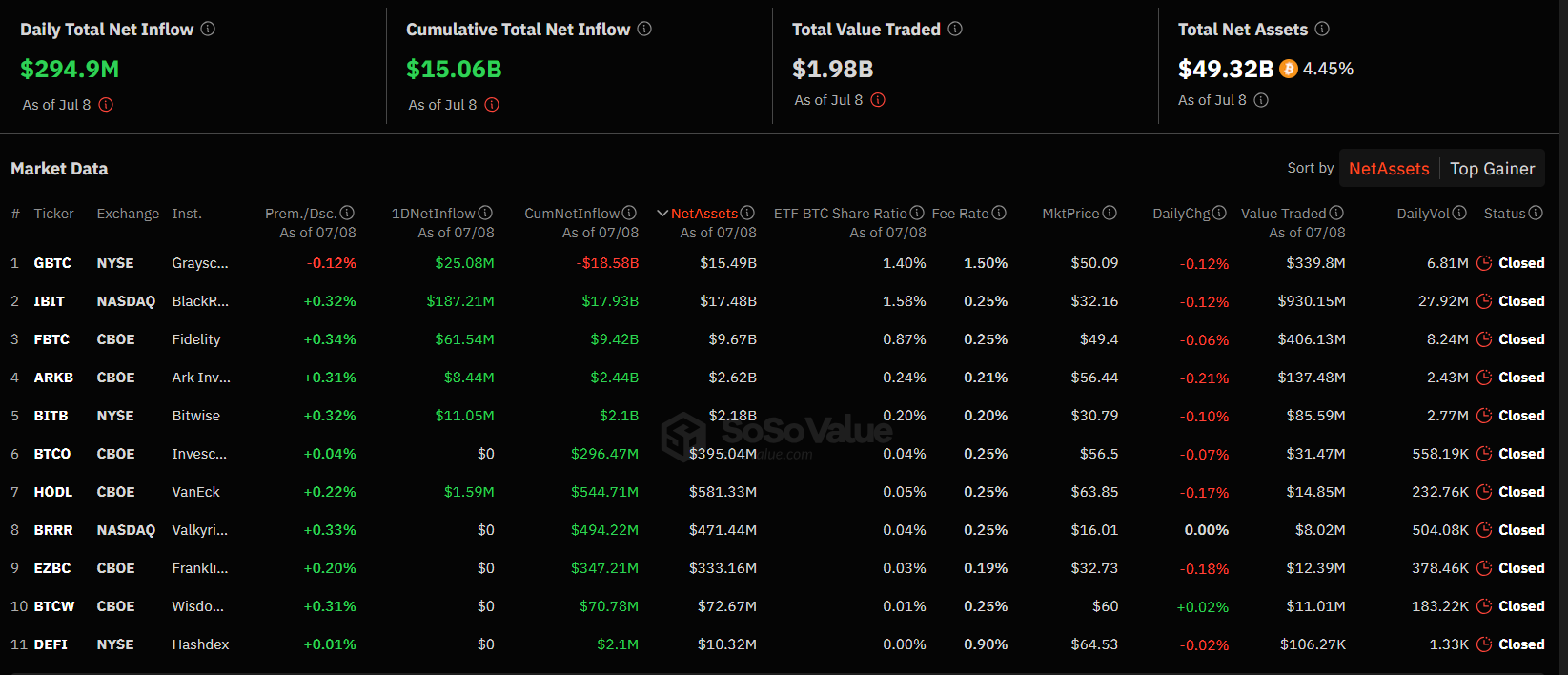Viewport: 1568px width, 675px height.
Task: Open the EZBC ticker link
Action: tap(52, 568)
